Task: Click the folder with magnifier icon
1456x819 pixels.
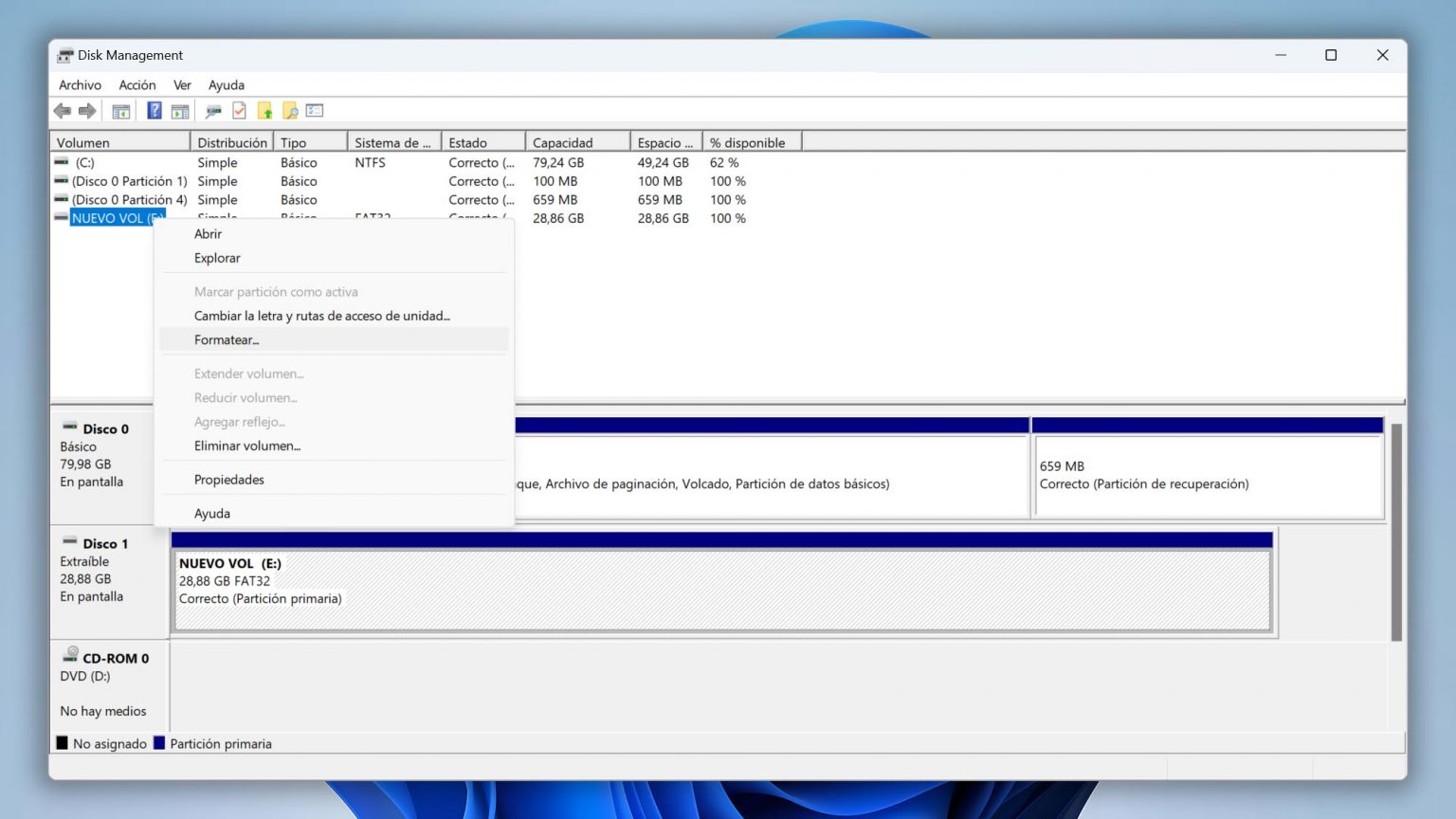Action: pos(290,111)
